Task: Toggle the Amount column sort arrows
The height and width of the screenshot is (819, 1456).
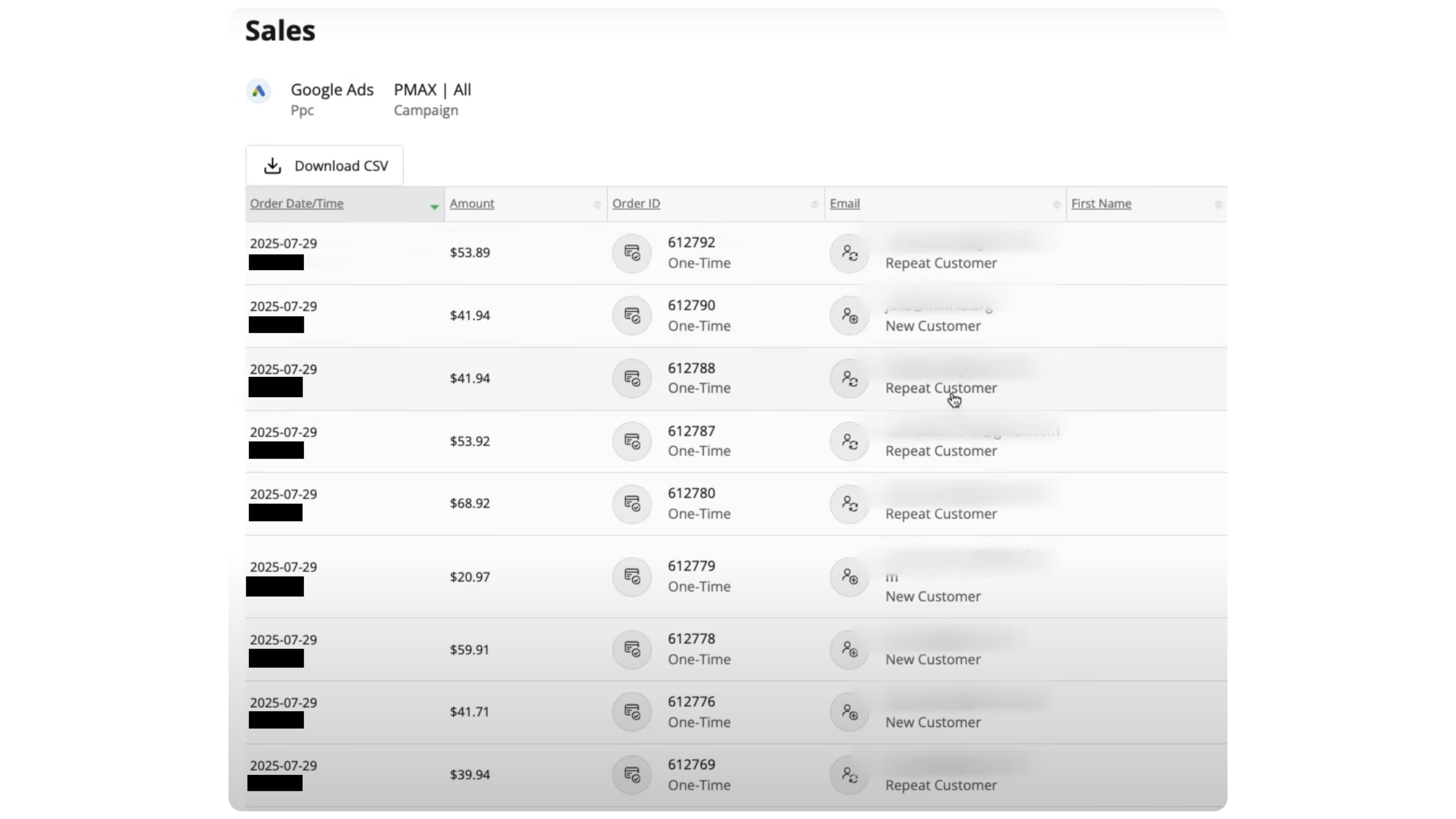Action: pyautogui.click(x=597, y=204)
